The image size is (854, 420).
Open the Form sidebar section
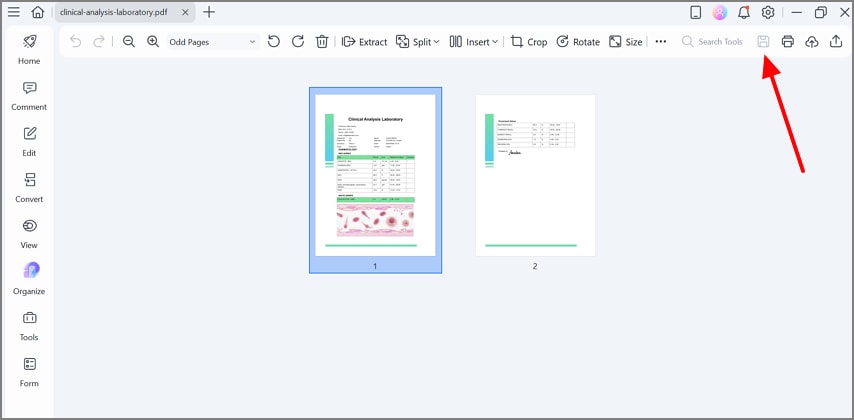click(x=29, y=372)
